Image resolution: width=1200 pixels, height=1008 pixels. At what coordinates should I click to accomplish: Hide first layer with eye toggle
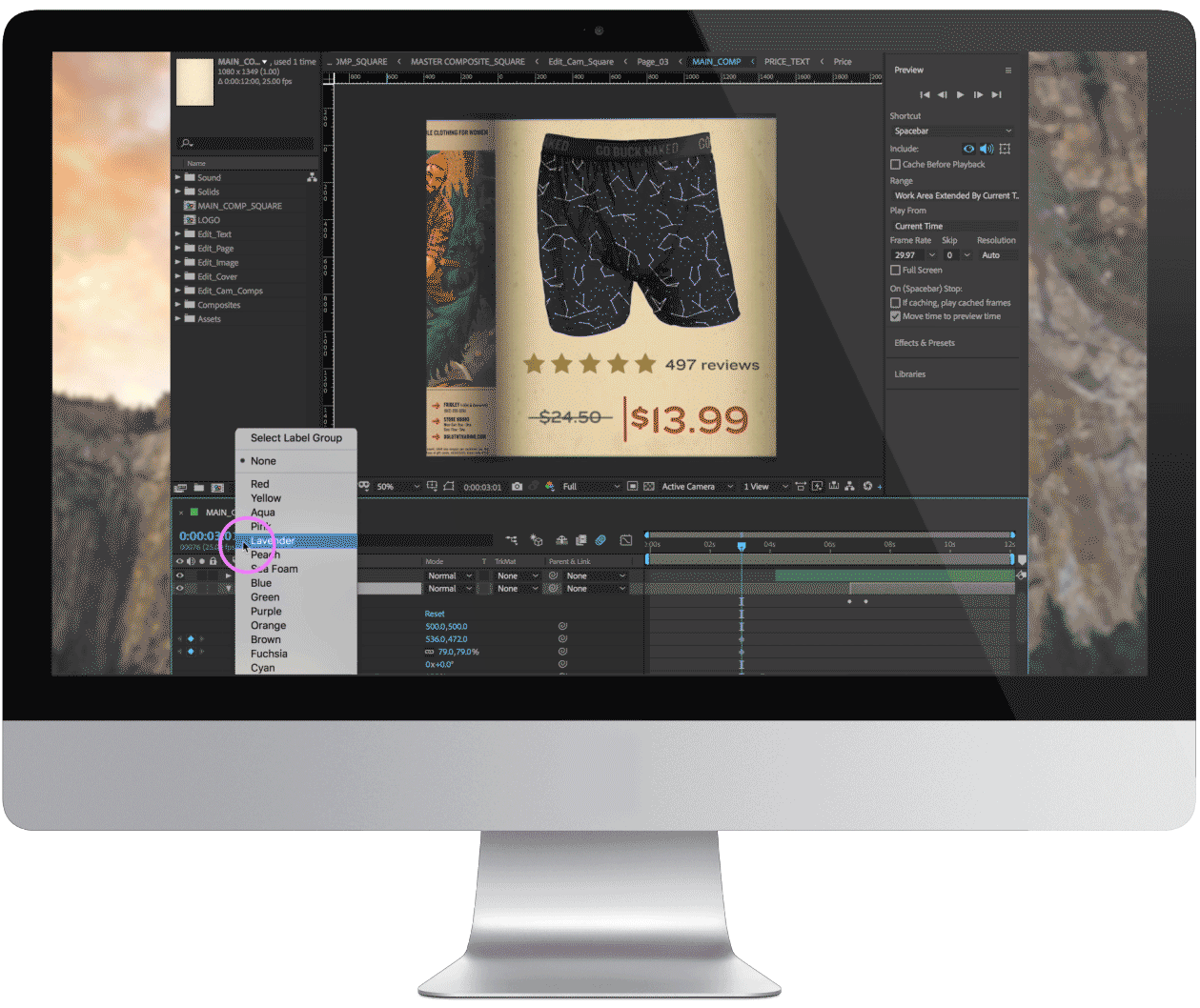[179, 575]
